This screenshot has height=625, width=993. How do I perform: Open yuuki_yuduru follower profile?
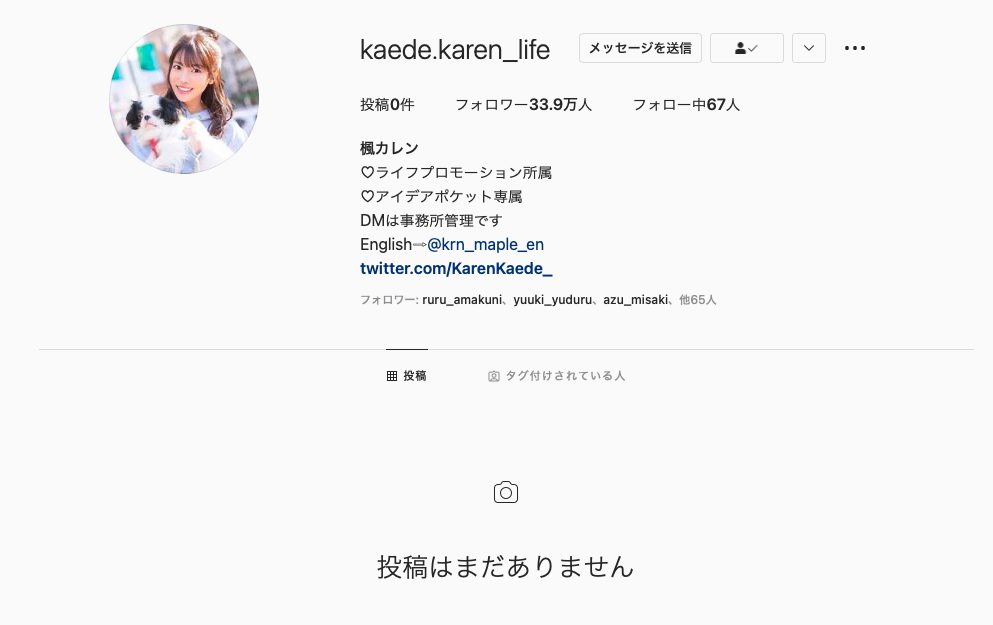(x=552, y=300)
